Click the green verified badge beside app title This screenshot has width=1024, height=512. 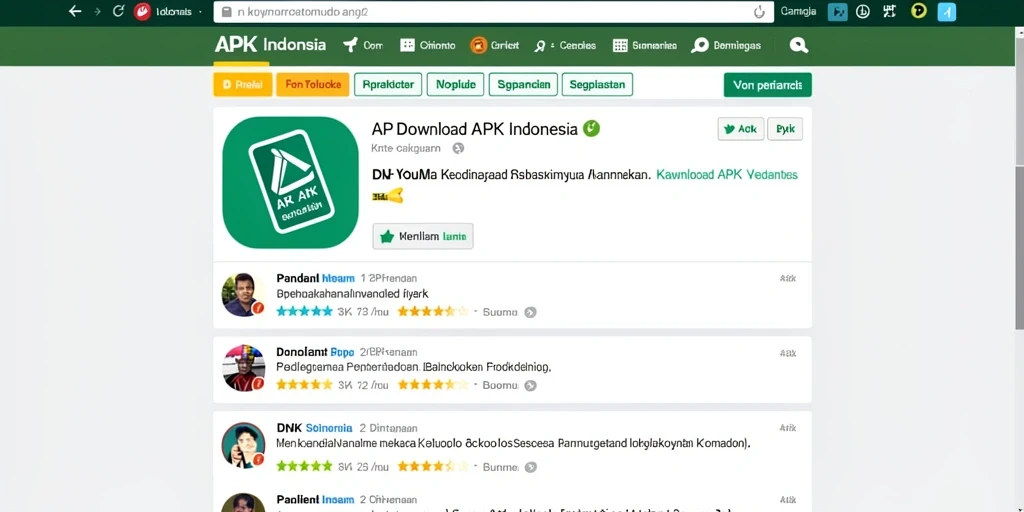[x=591, y=129]
